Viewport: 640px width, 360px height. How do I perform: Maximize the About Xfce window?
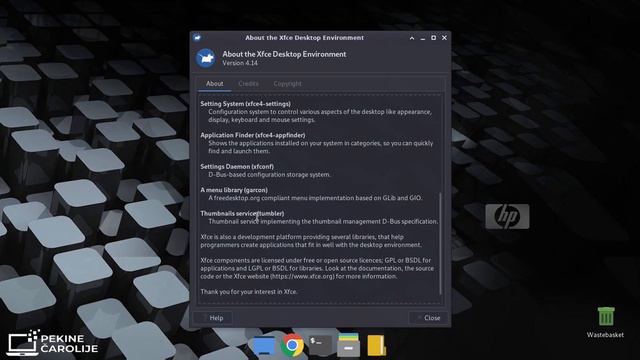433,38
